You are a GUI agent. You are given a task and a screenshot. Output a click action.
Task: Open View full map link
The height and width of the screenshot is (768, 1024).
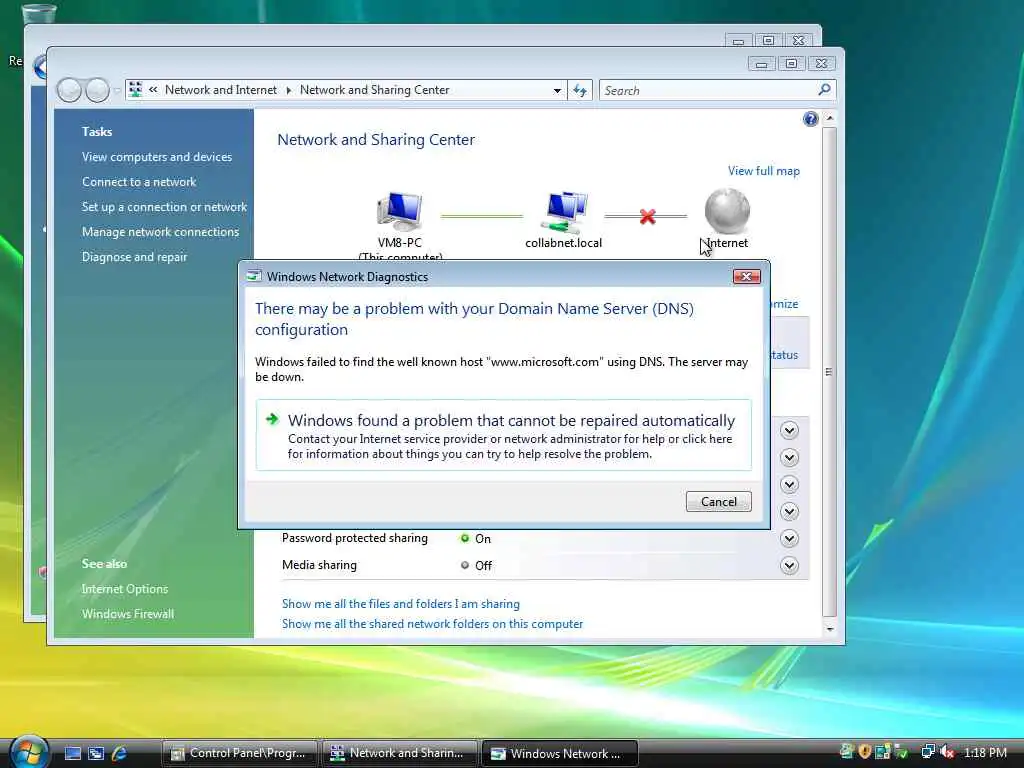pos(763,171)
